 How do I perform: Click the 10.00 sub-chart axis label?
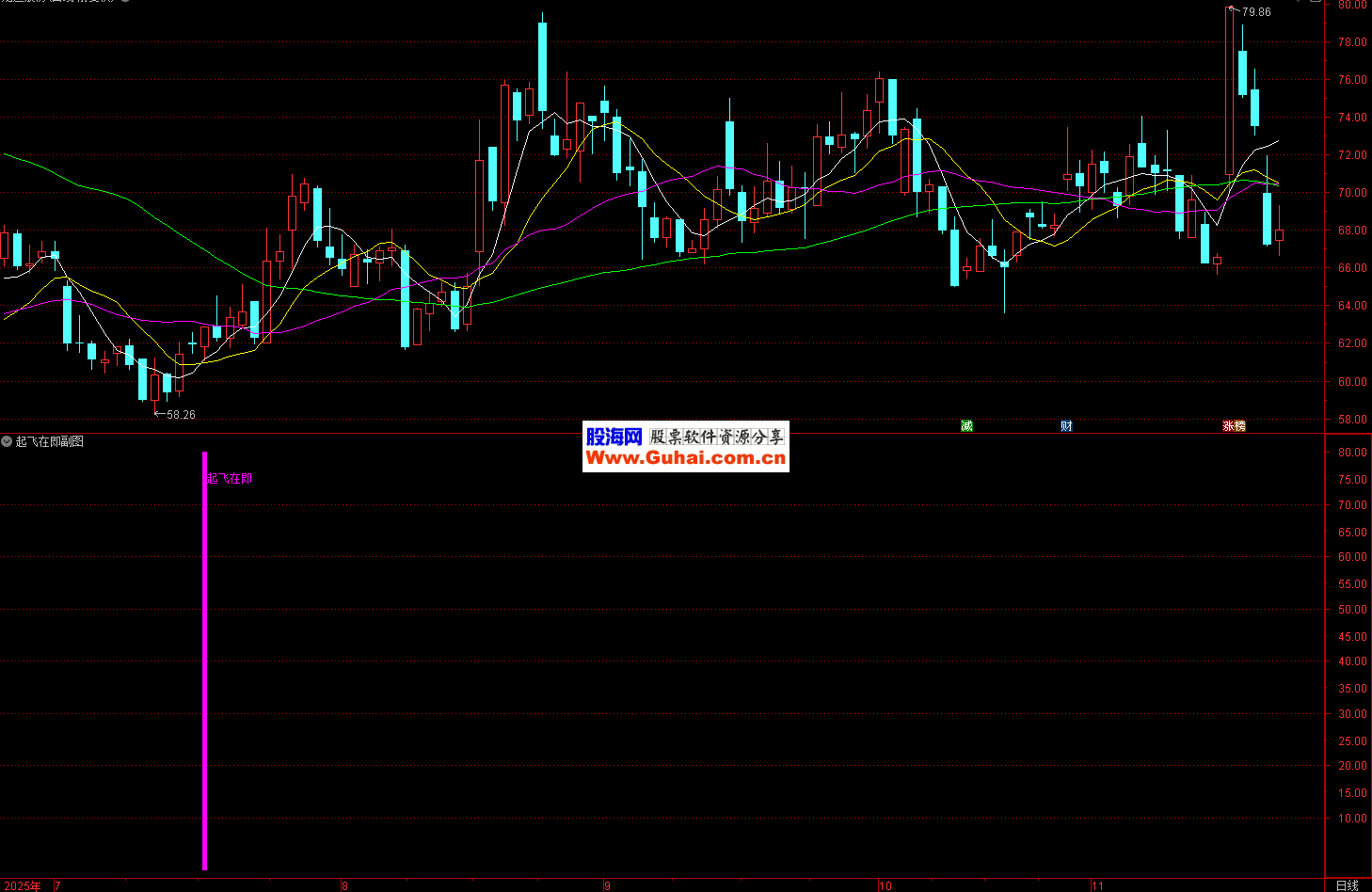point(1352,819)
